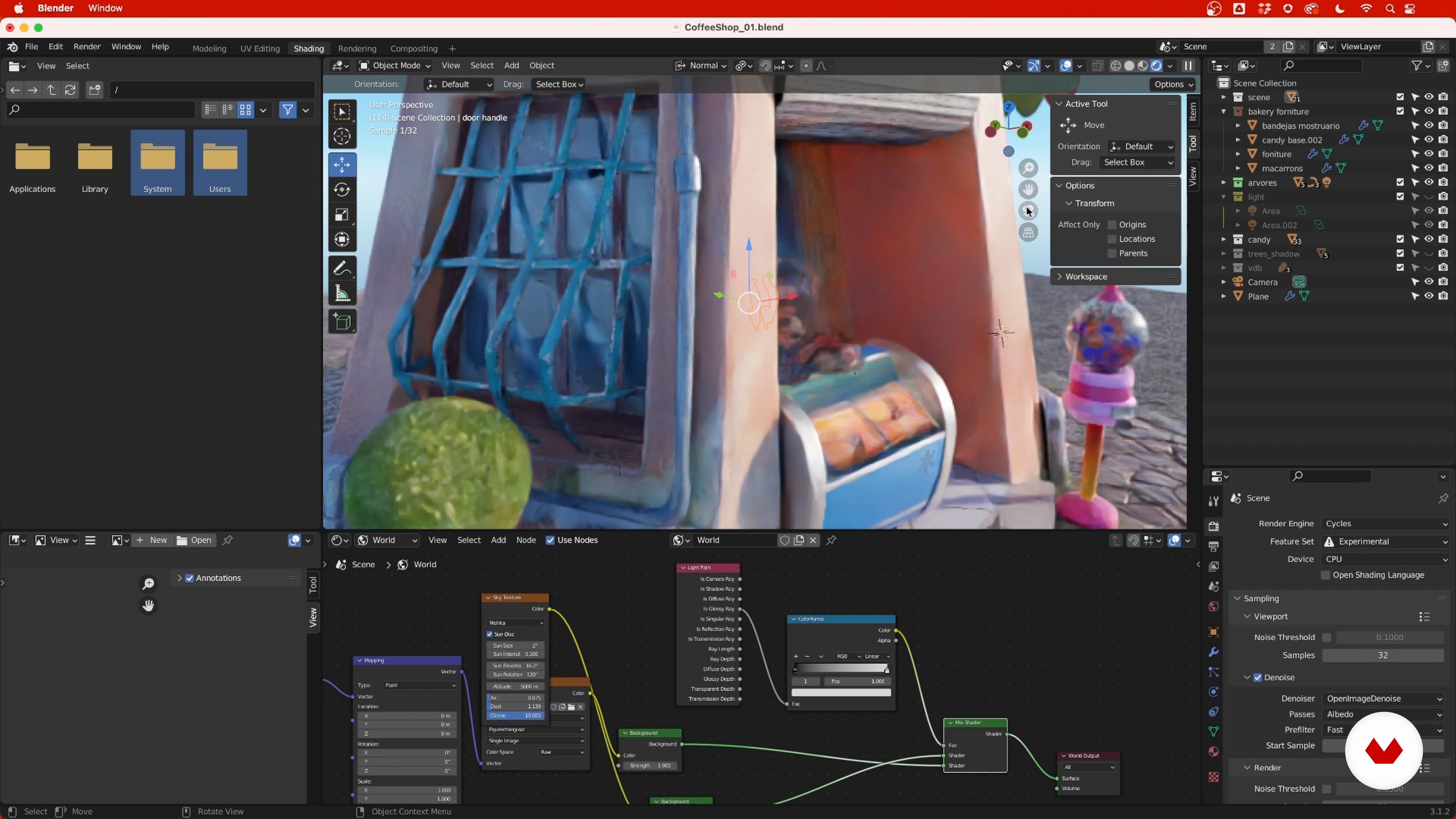Click the viewport pan hand icon
Viewport: 1456px width, 819px height.
[1028, 189]
